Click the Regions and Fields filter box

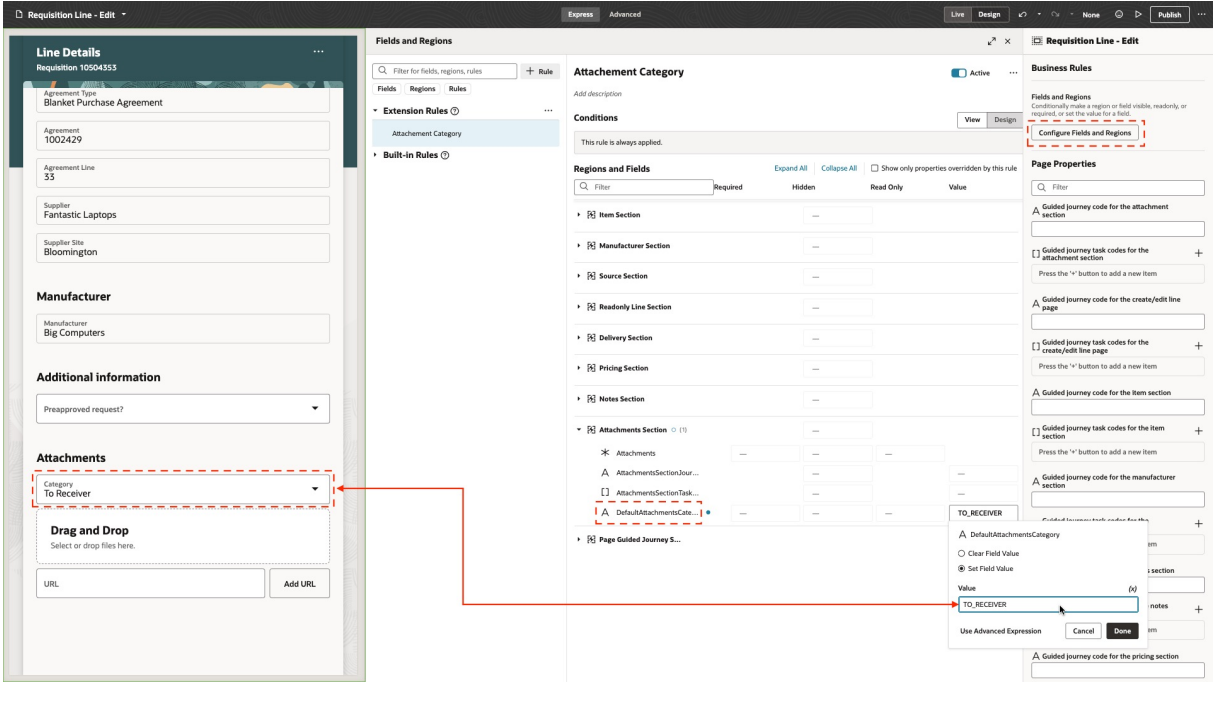coord(644,187)
